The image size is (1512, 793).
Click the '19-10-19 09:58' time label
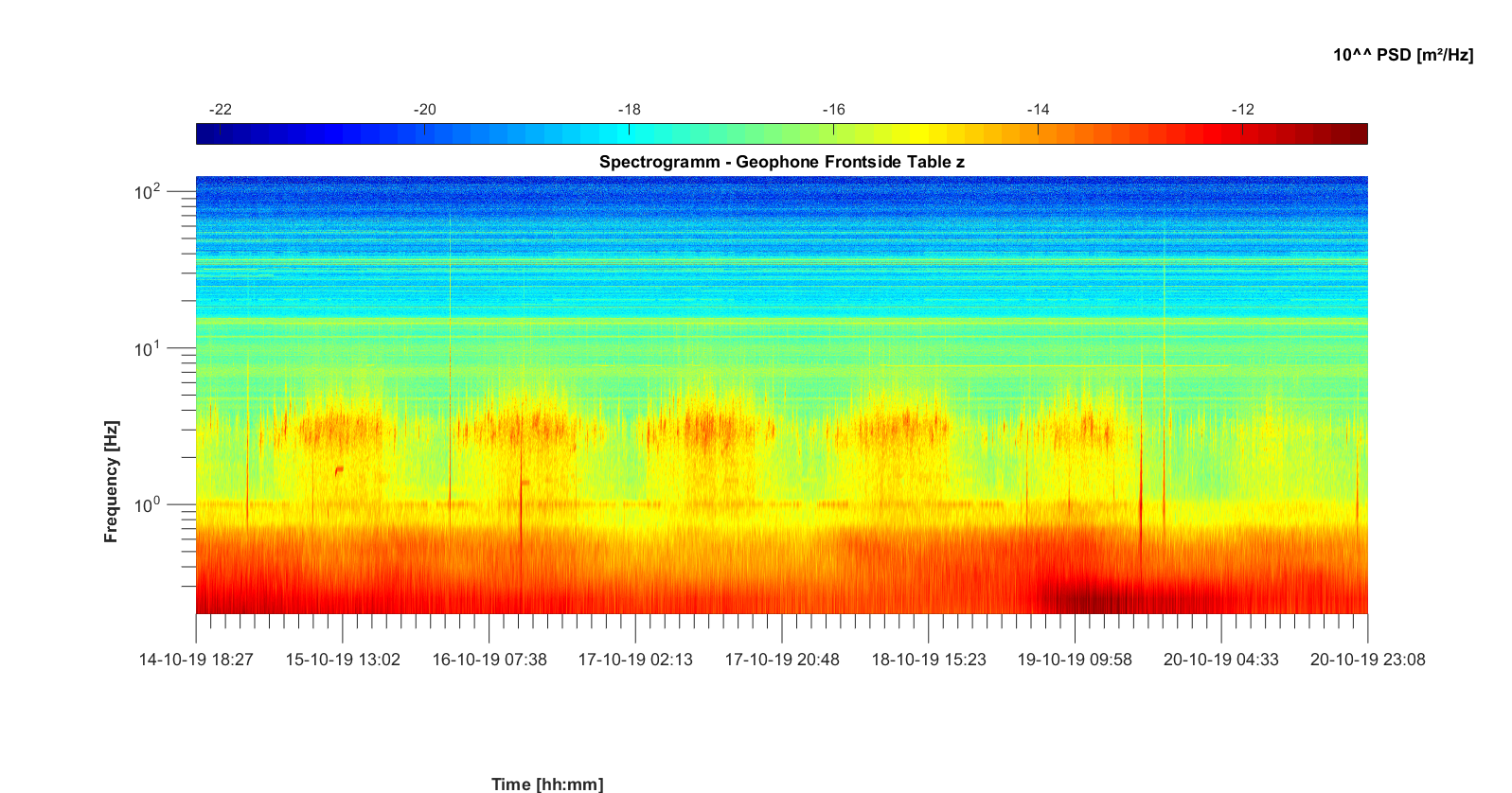click(1075, 660)
